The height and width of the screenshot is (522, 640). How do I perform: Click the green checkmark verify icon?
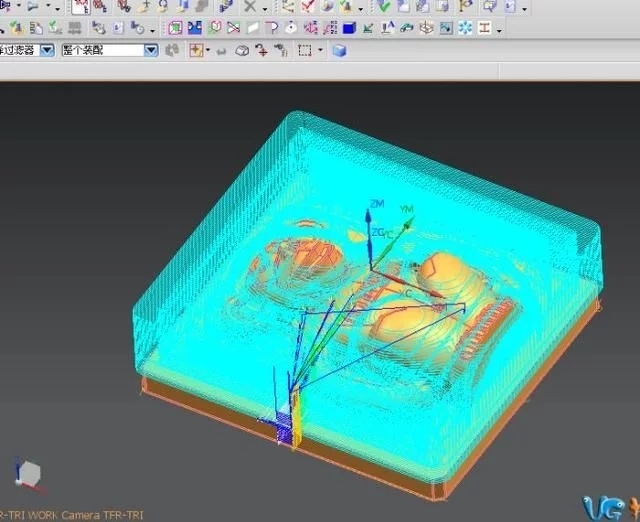pos(384,6)
